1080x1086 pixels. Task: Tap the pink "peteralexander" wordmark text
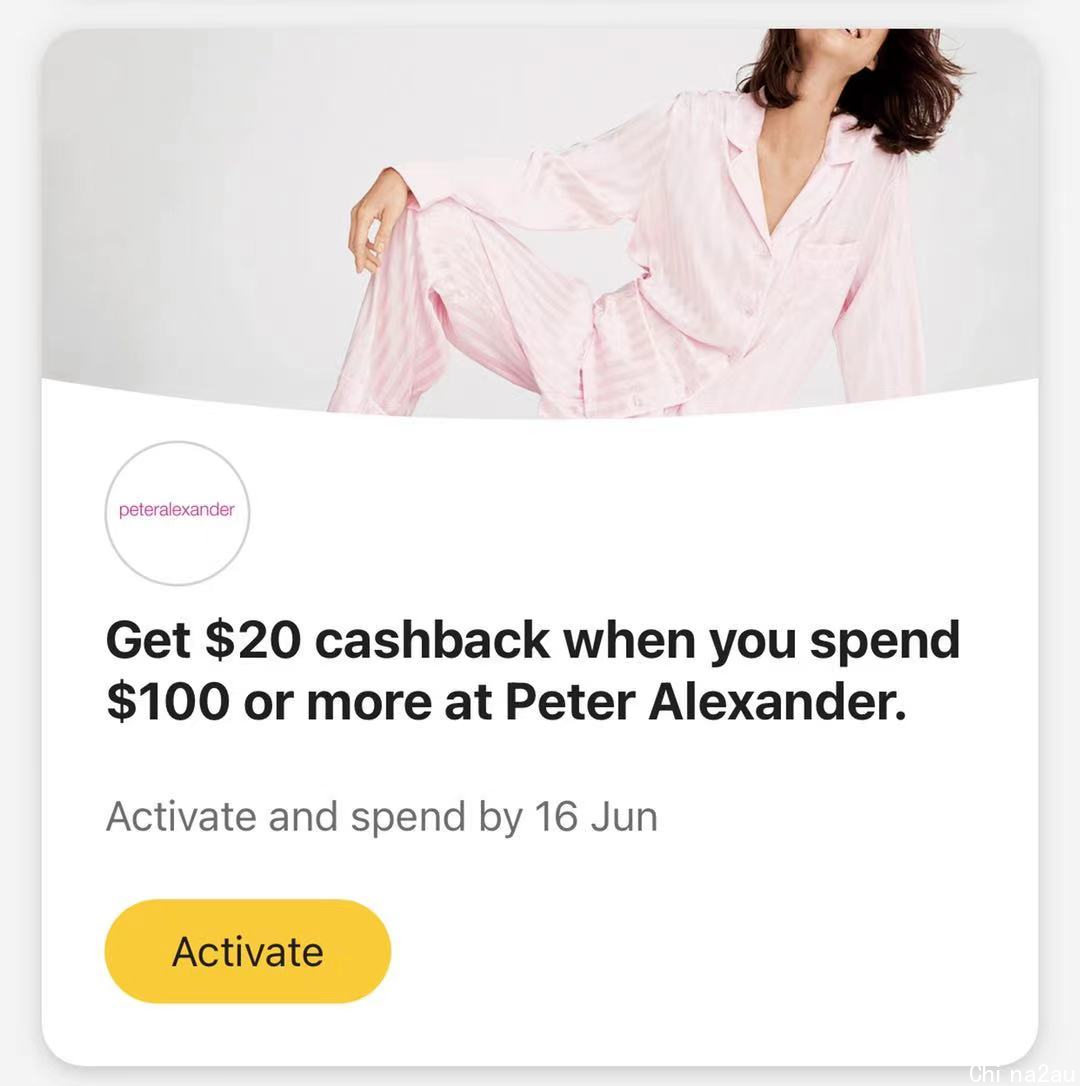(x=177, y=510)
